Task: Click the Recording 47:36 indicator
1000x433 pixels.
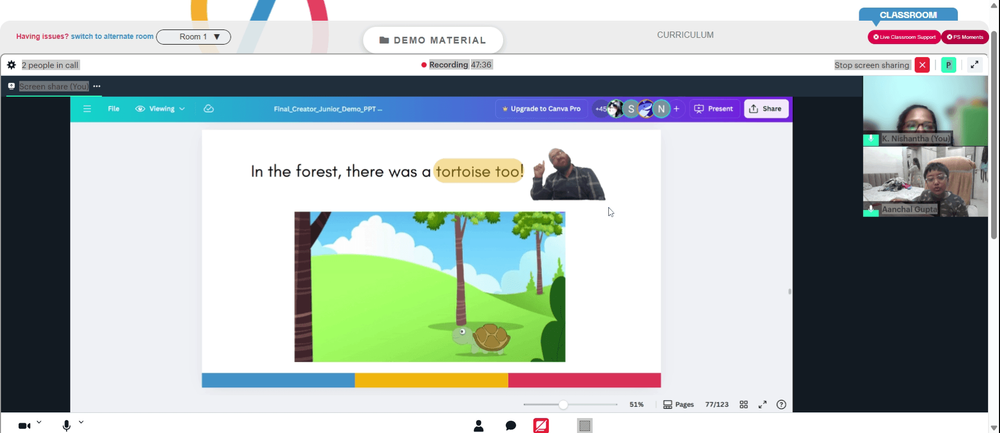Action: (457, 65)
